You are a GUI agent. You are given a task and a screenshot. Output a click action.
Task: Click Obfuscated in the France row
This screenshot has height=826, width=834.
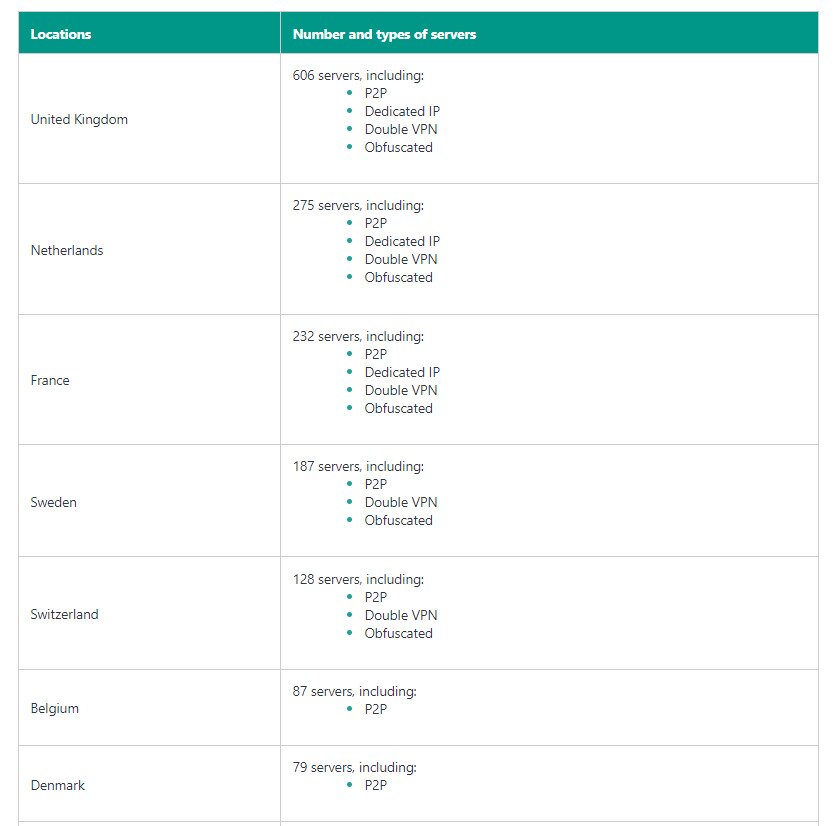[399, 408]
